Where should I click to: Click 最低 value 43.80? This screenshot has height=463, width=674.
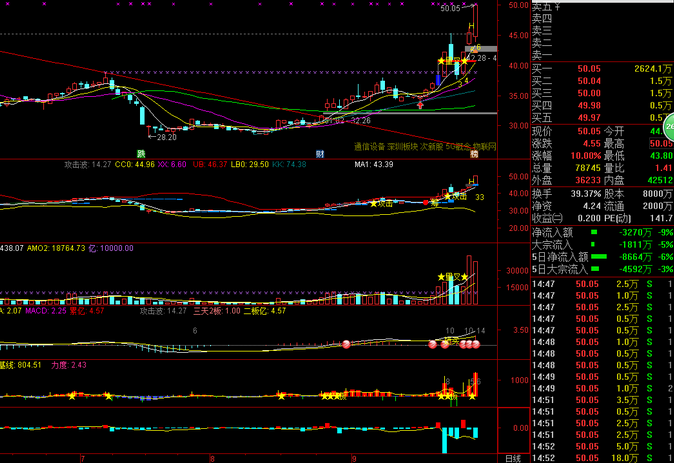[661, 156]
